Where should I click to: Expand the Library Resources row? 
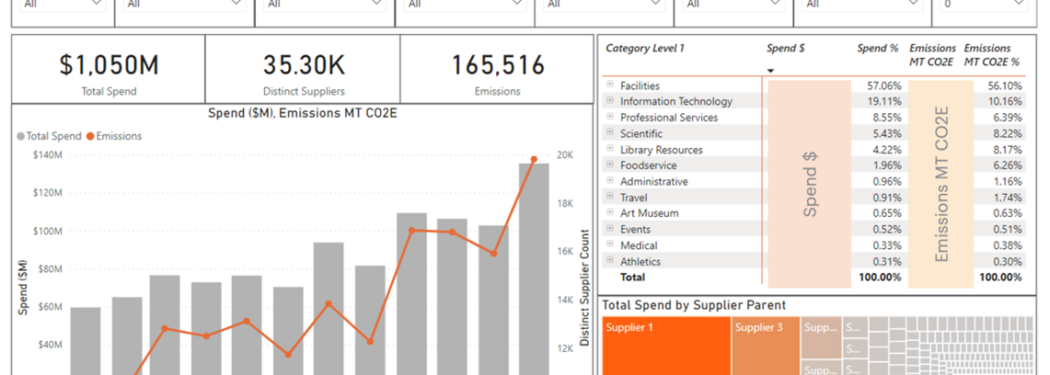[x=610, y=149]
